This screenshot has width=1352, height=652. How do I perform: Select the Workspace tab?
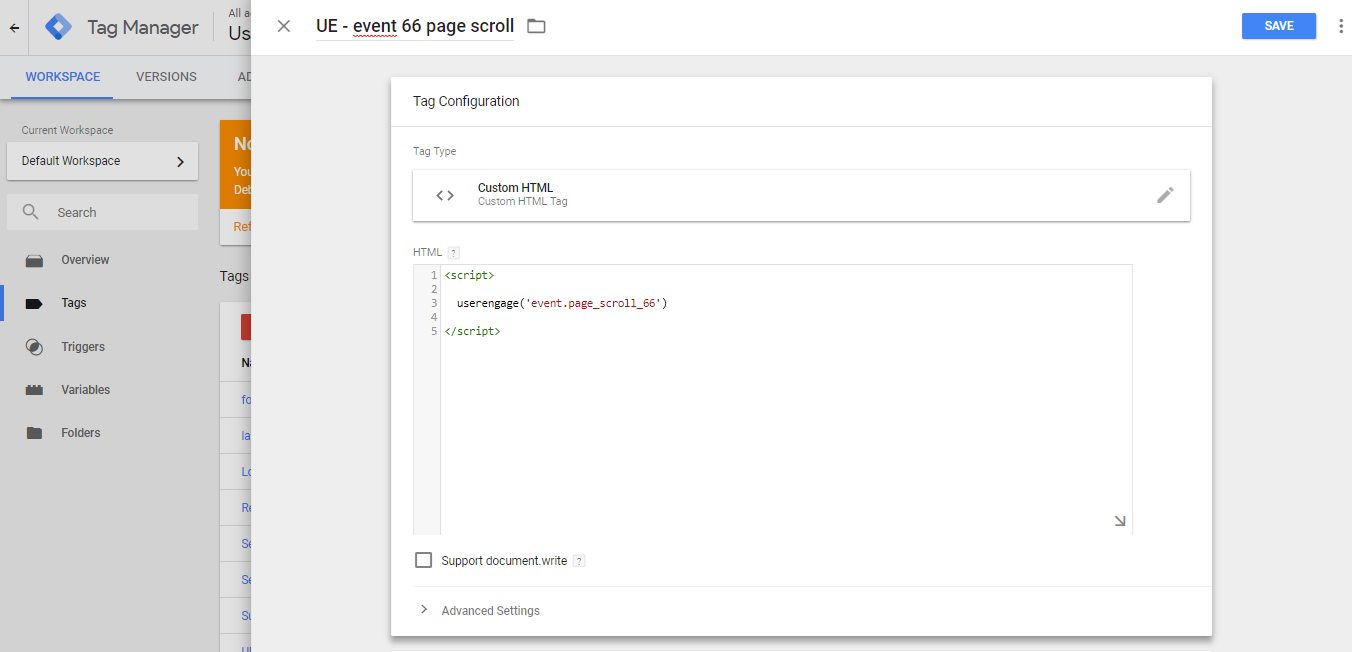(62, 77)
